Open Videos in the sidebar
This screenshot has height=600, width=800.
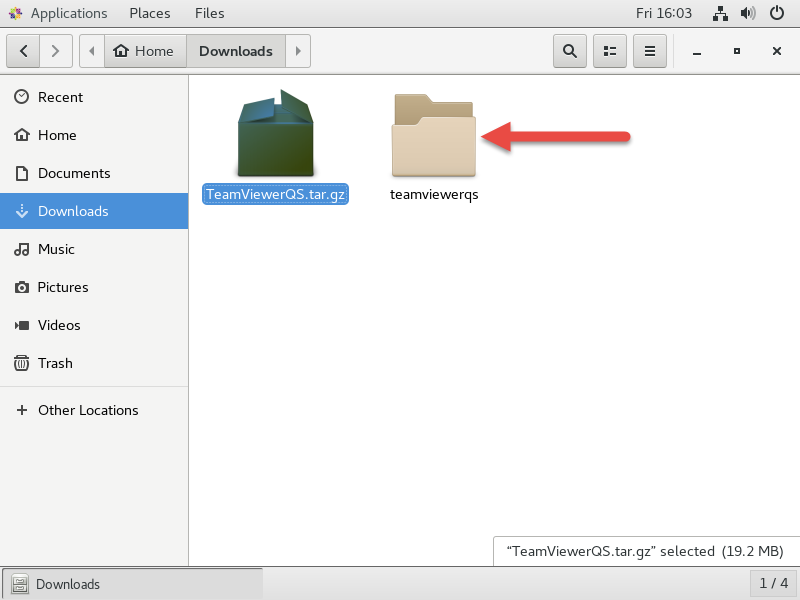pos(94,325)
